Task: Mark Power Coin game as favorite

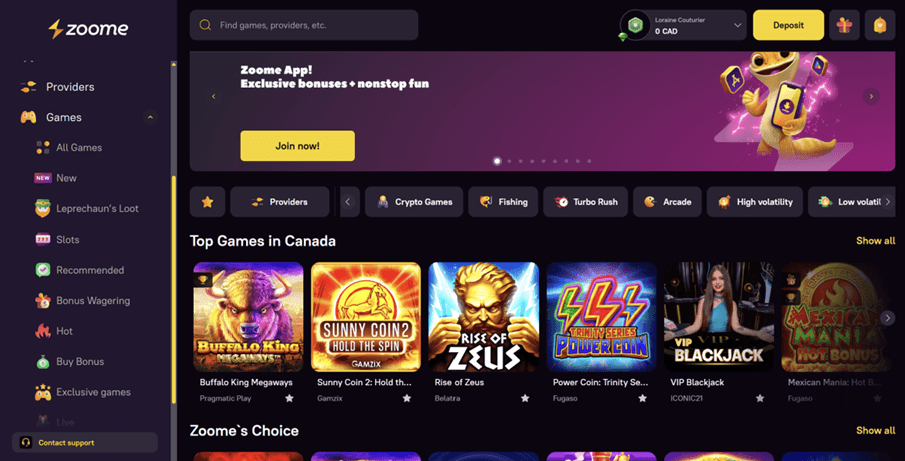Action: pos(642,398)
